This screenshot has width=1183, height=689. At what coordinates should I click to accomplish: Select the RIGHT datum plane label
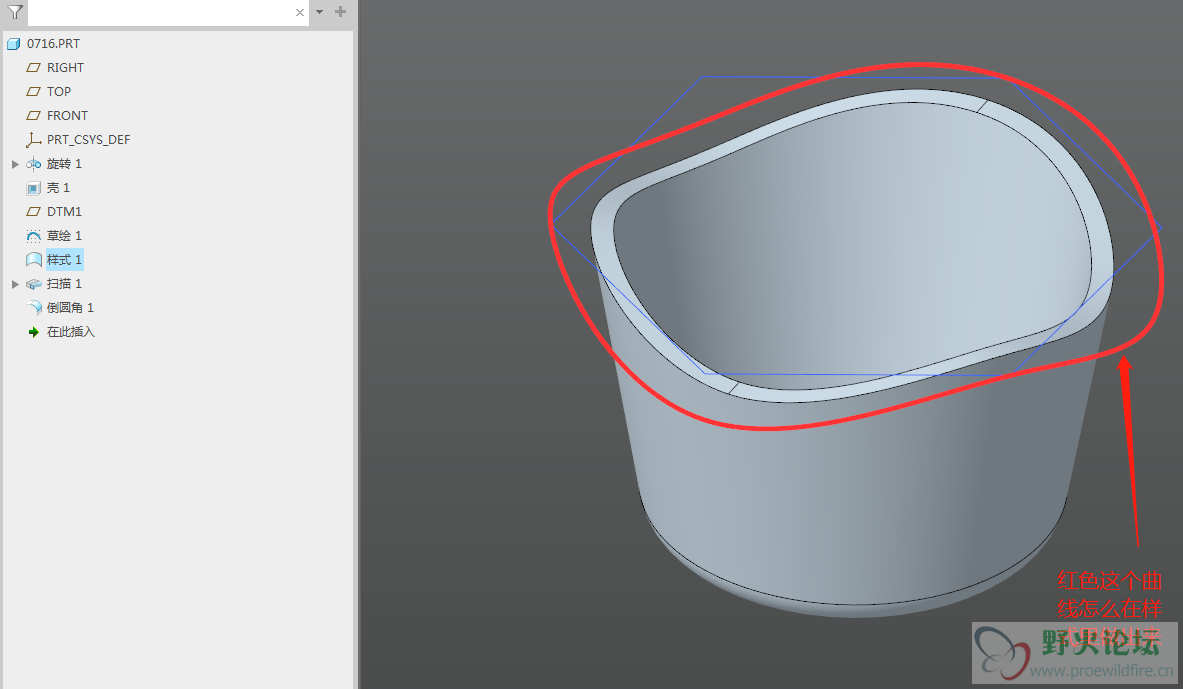(x=66, y=68)
